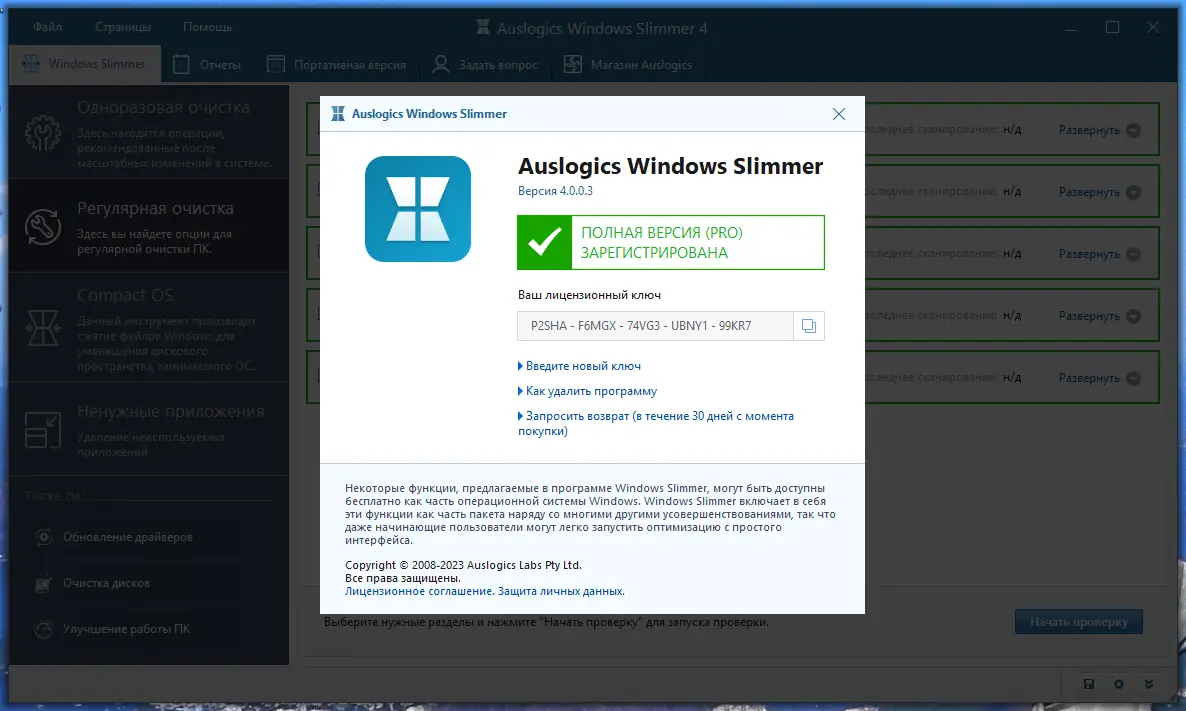Expand the fifth section via Развернуть
This screenshot has height=711, width=1186.
pyautogui.click(x=1099, y=378)
